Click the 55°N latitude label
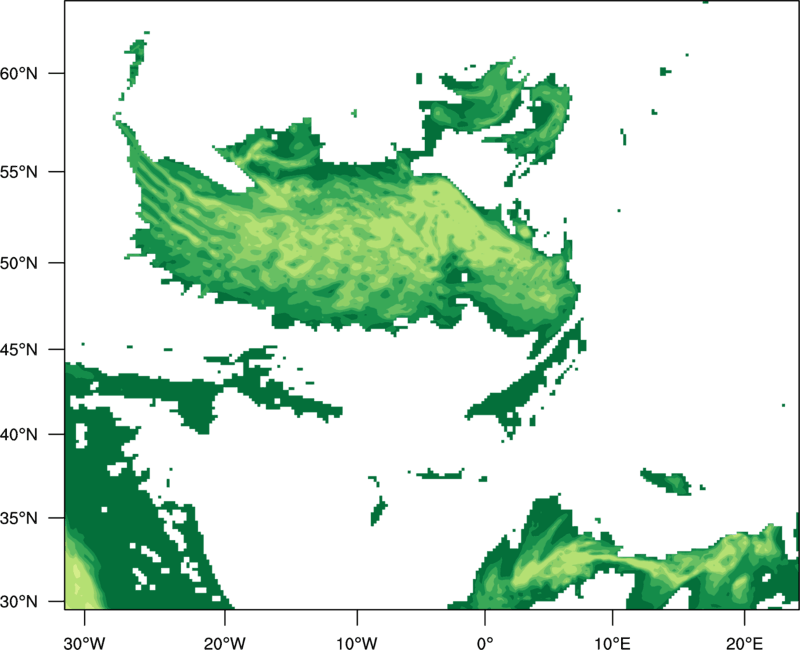Viewport: 800px width, 650px height. (x=19, y=172)
